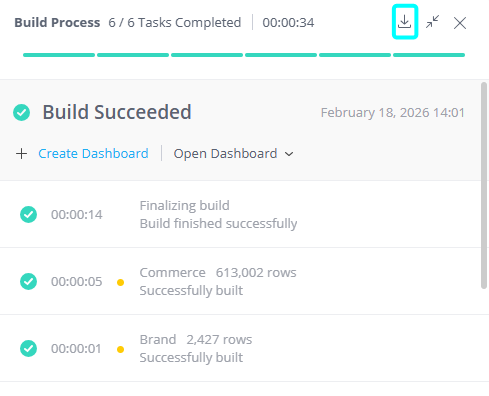Click the yellow dot on Brand row
This screenshot has height=396, width=489.
click(x=121, y=349)
